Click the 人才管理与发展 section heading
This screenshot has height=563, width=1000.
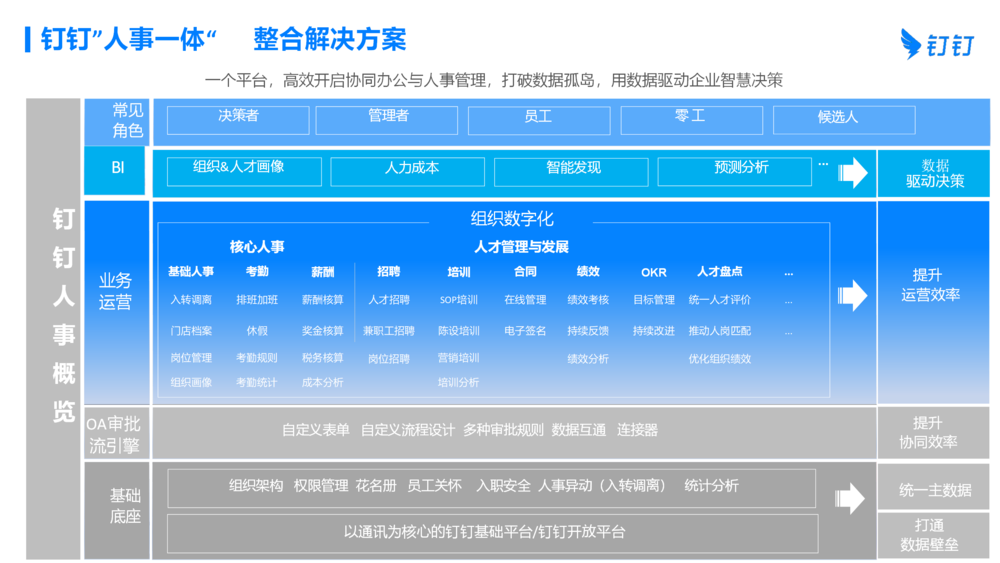(x=521, y=247)
